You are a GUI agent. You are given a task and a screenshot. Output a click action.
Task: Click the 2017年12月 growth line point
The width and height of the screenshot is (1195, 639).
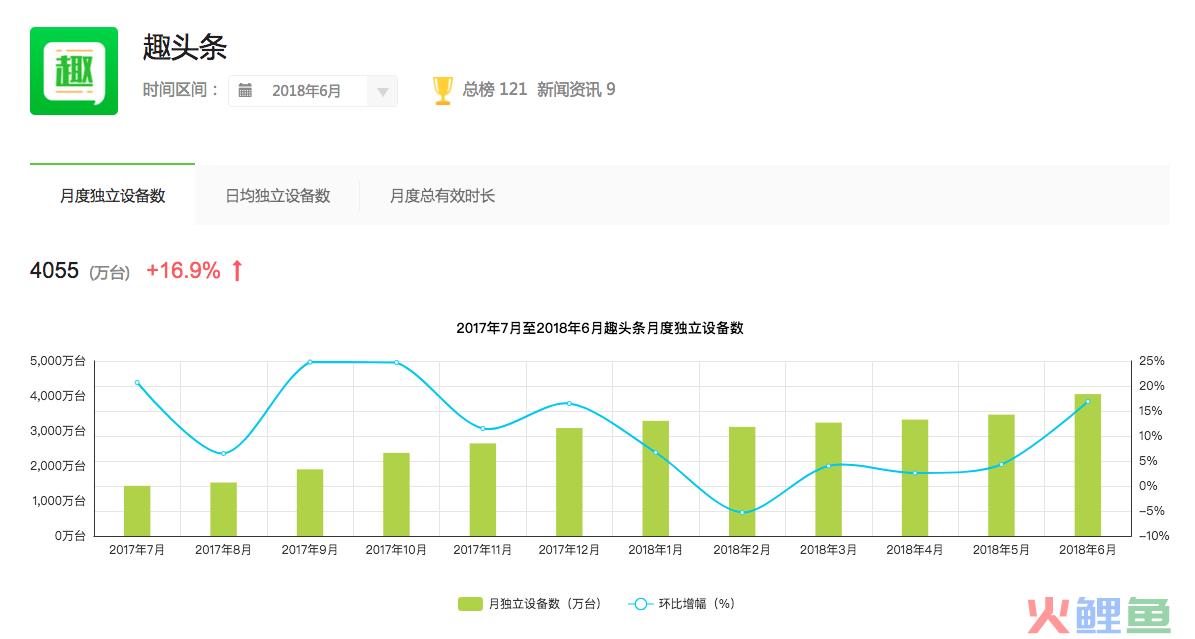[x=569, y=403]
